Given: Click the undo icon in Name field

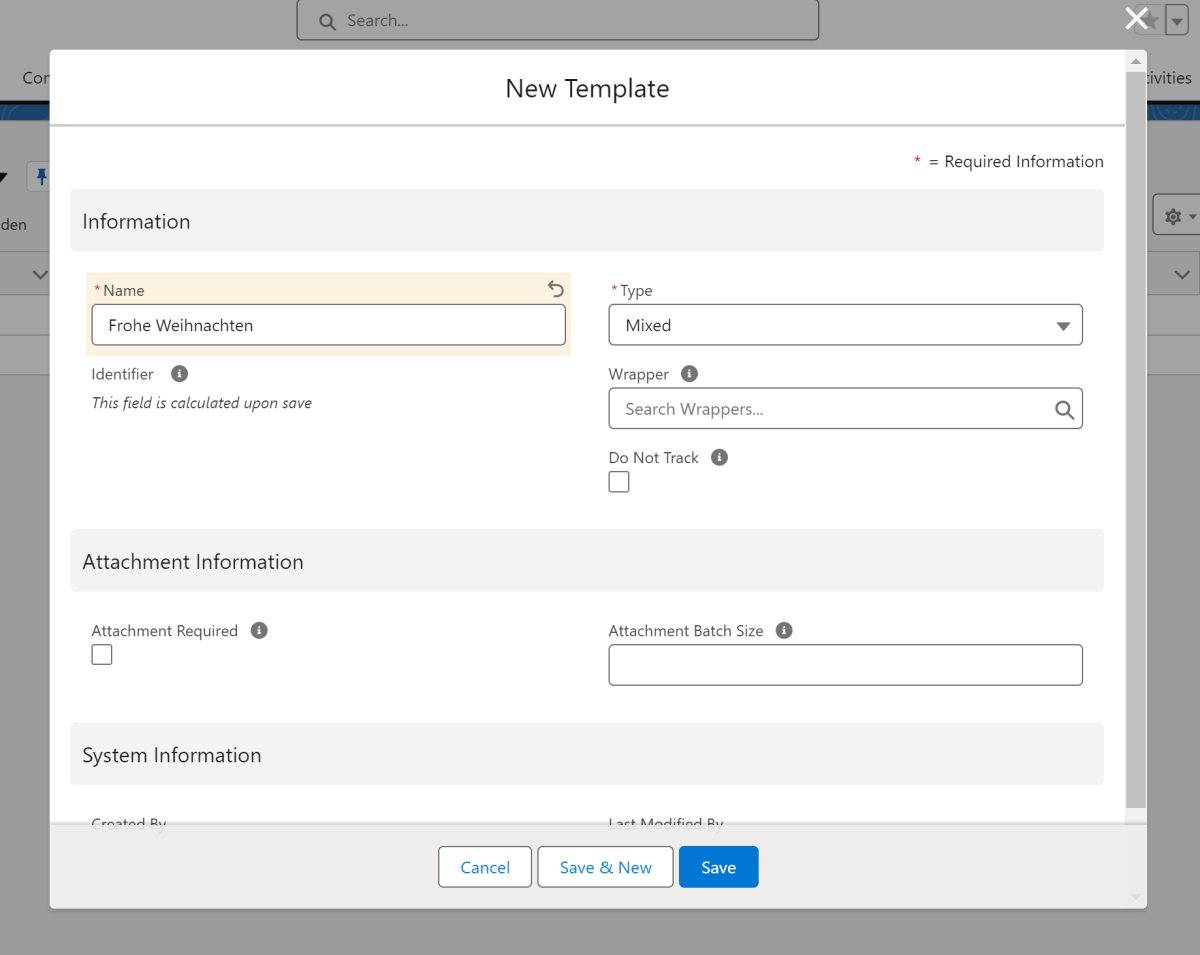Looking at the screenshot, I should point(556,289).
